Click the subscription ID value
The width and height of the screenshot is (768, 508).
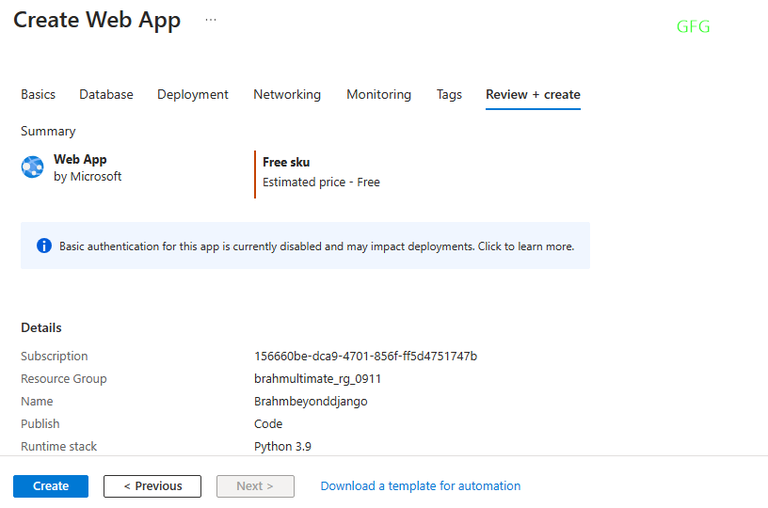pyautogui.click(x=366, y=356)
